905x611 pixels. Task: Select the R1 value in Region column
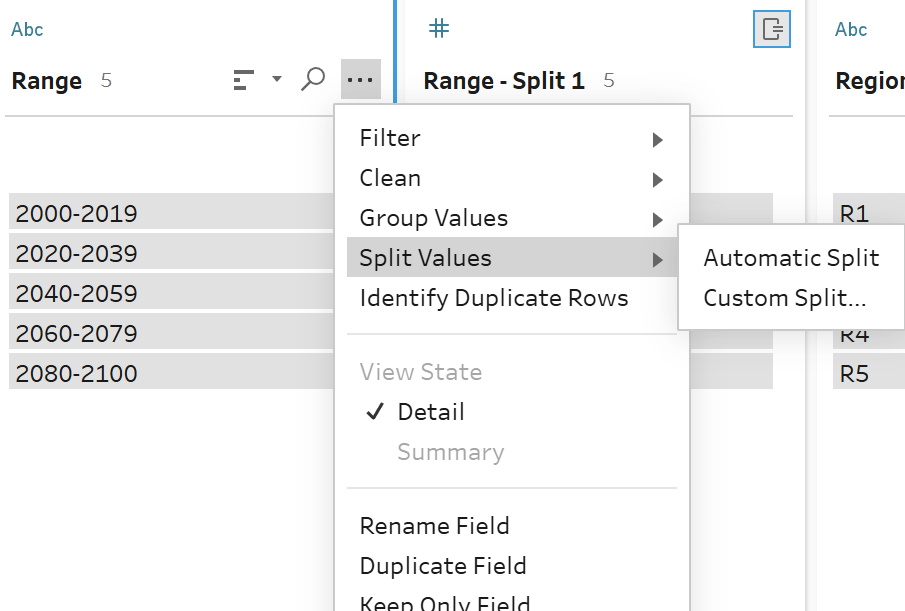click(855, 213)
